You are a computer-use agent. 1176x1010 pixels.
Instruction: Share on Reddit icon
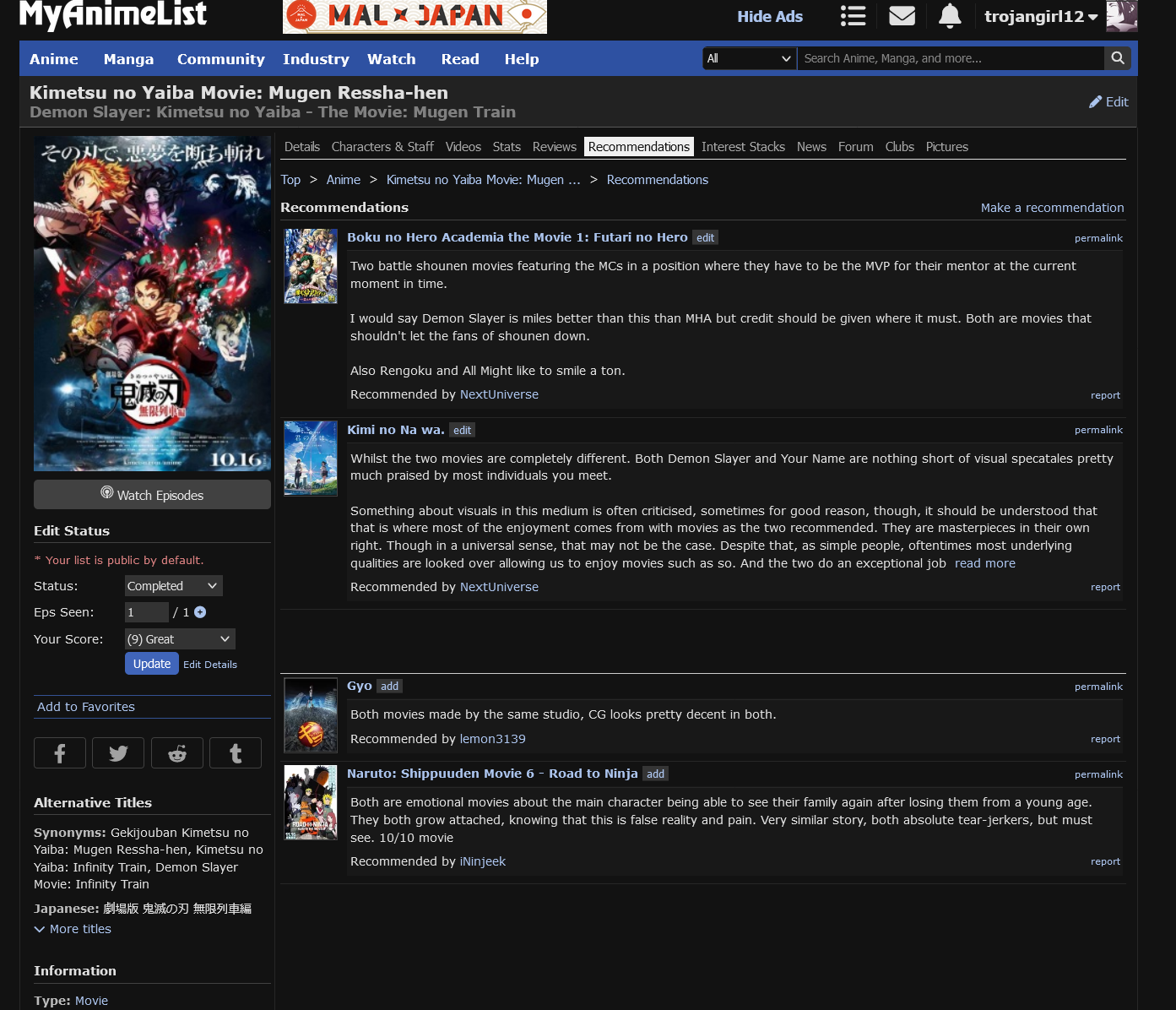pyautogui.click(x=177, y=753)
